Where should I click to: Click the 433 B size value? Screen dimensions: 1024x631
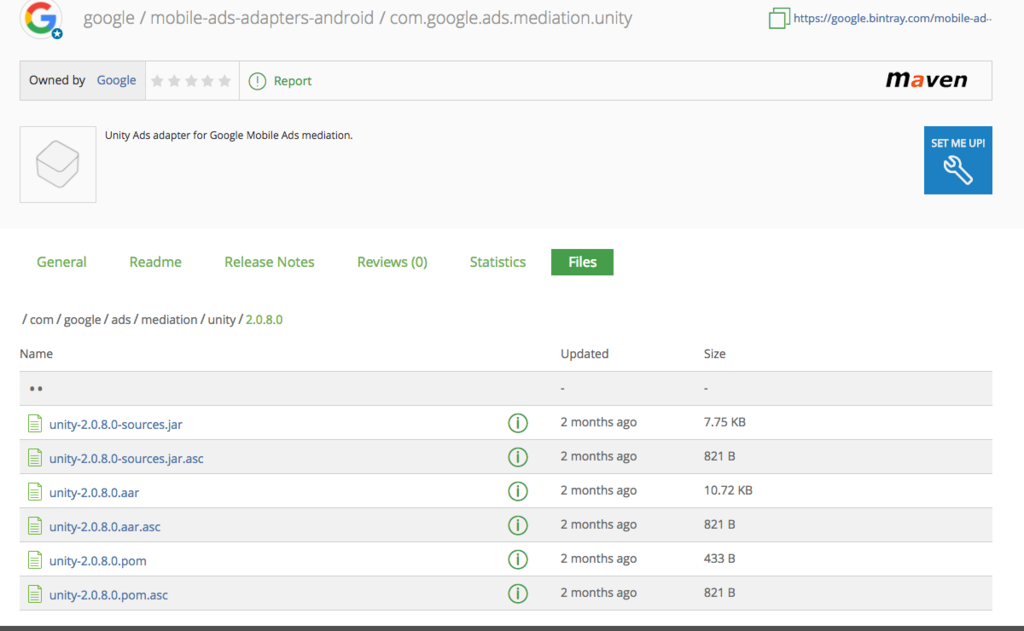pos(719,558)
